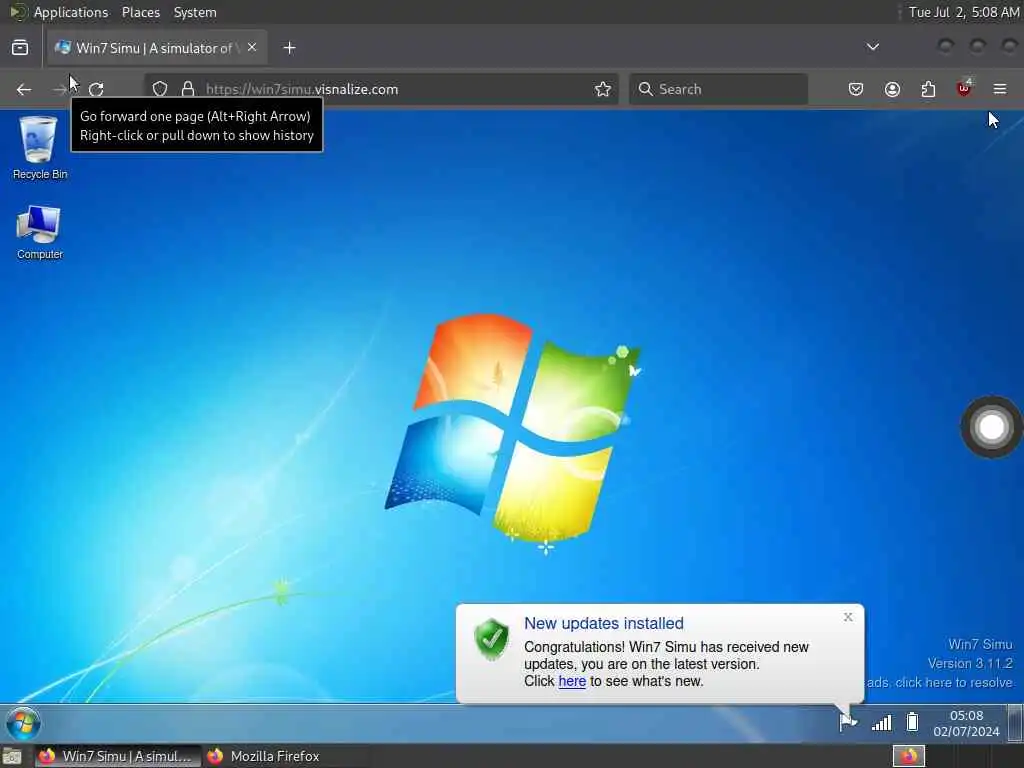Click the 'ads, click here to resolve' text
The width and height of the screenshot is (1024, 768).
click(940, 682)
